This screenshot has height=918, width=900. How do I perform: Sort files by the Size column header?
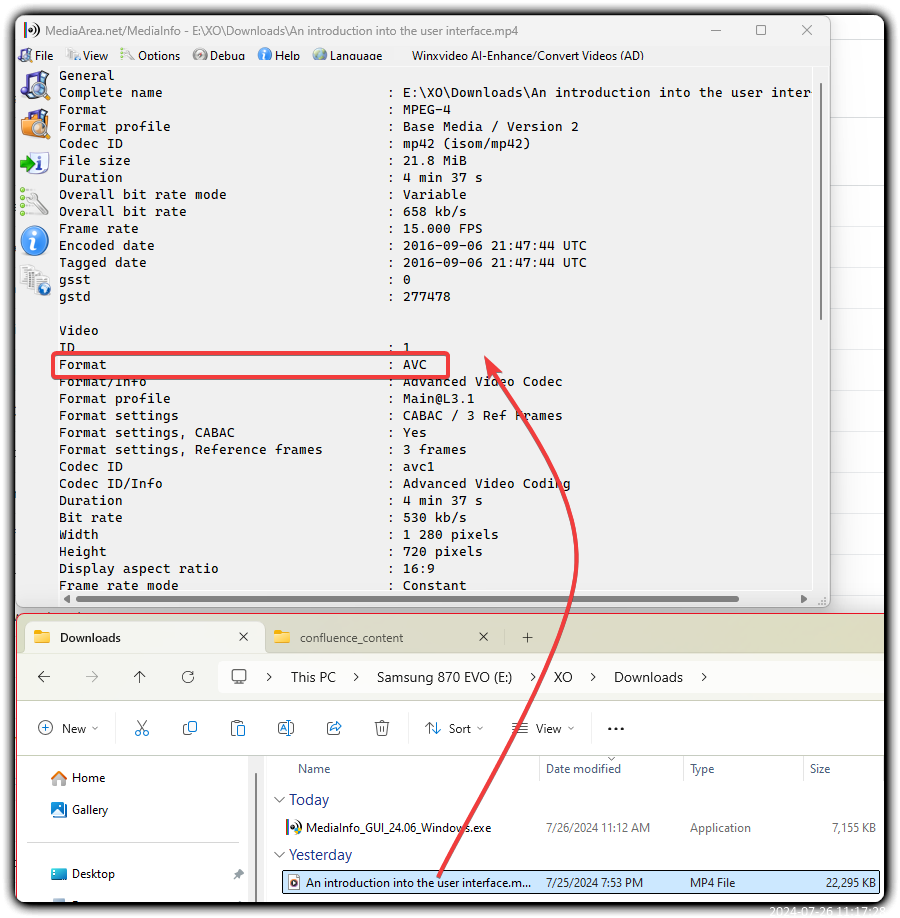[820, 769]
